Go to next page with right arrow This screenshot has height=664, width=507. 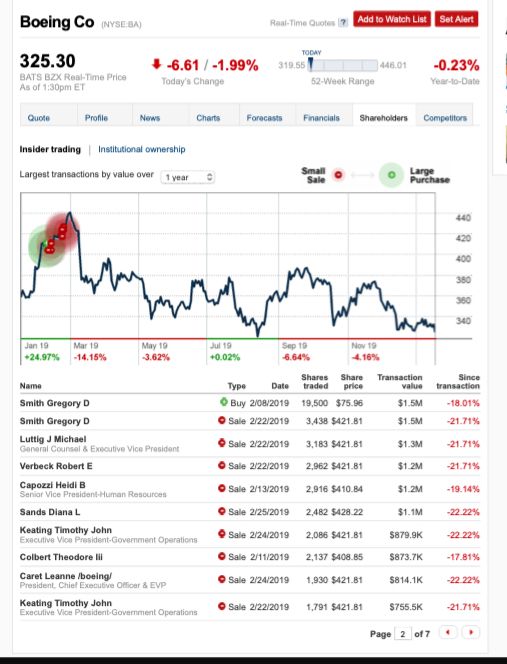point(471,633)
